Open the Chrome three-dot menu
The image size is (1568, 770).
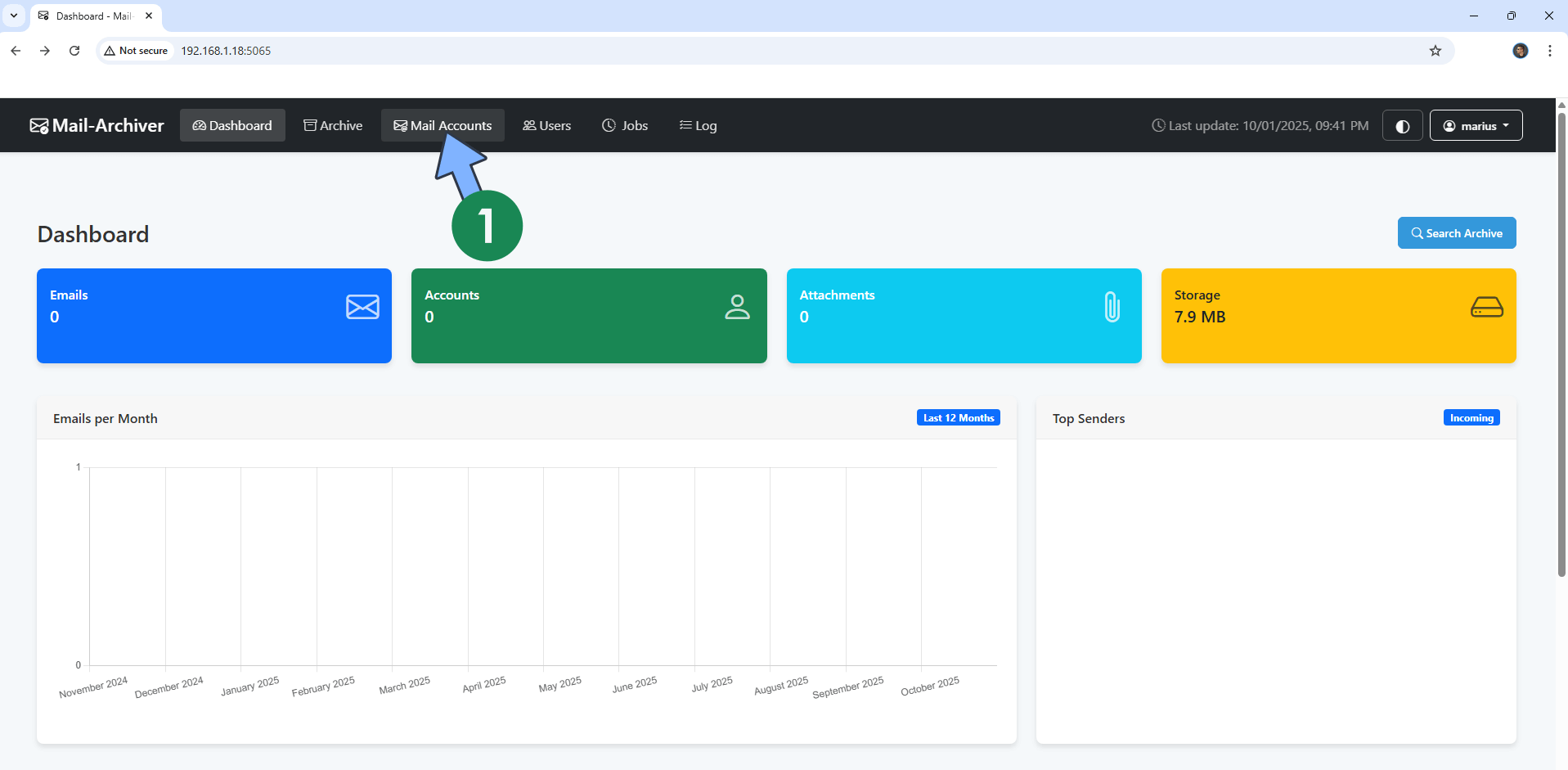[x=1549, y=51]
